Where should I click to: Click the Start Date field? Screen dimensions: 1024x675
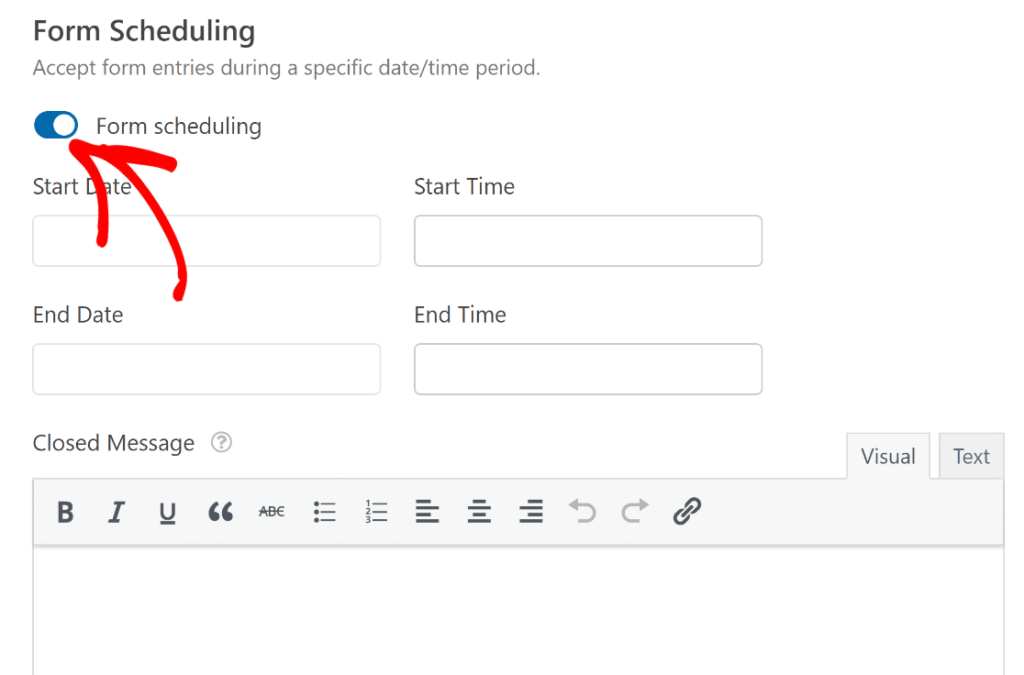click(206, 241)
